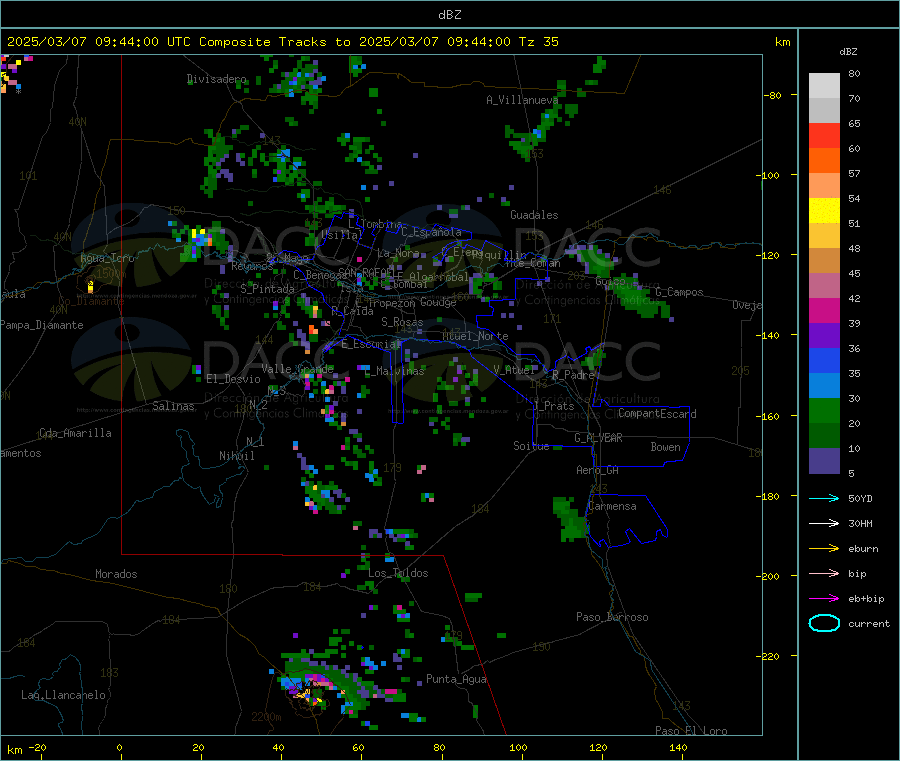Click the 'Aero_GA' map label
Screen dimensions: 900x761
coord(597,470)
